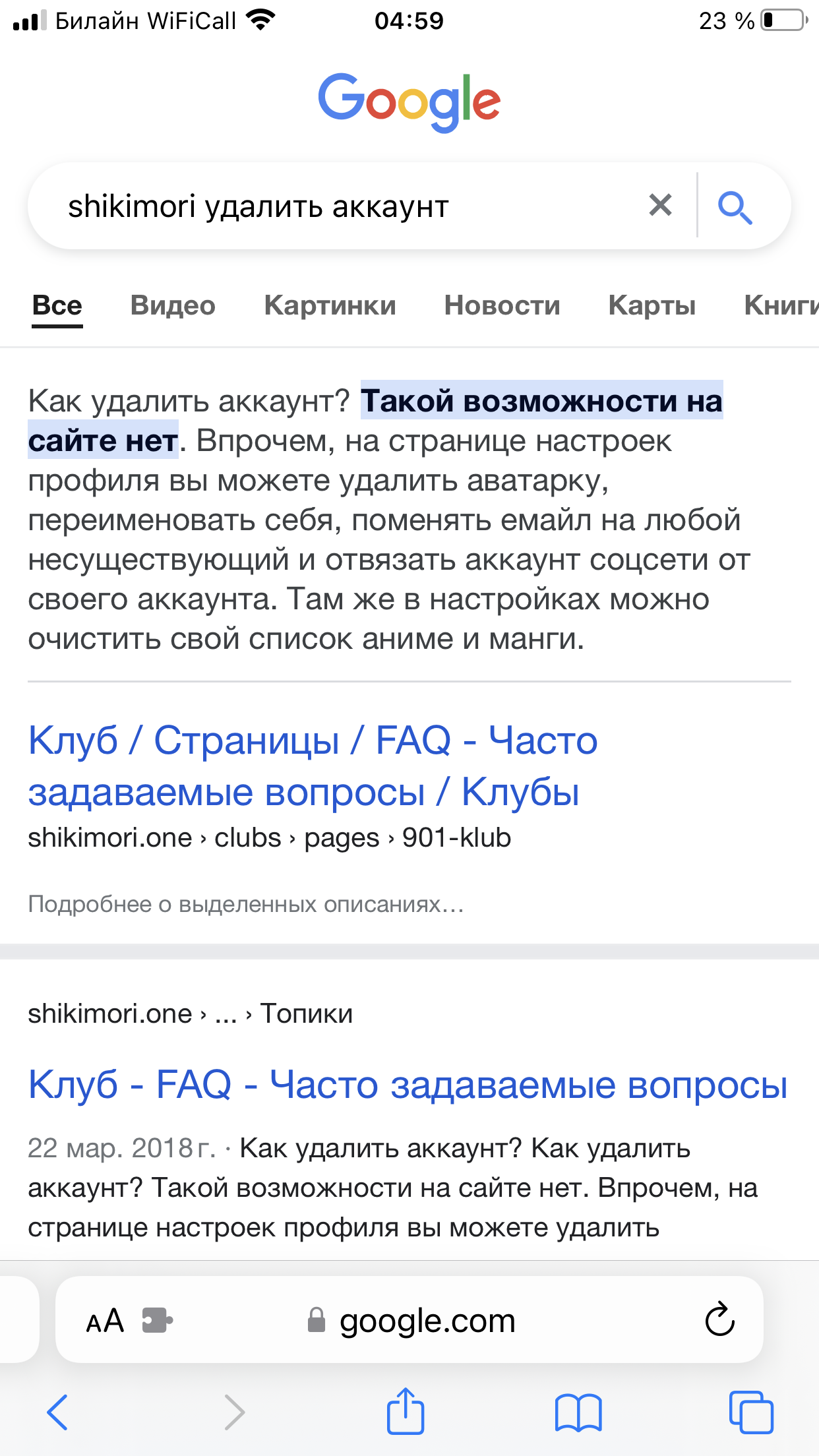
Task: Tap the blue magnifier search icon
Action: tap(735, 207)
